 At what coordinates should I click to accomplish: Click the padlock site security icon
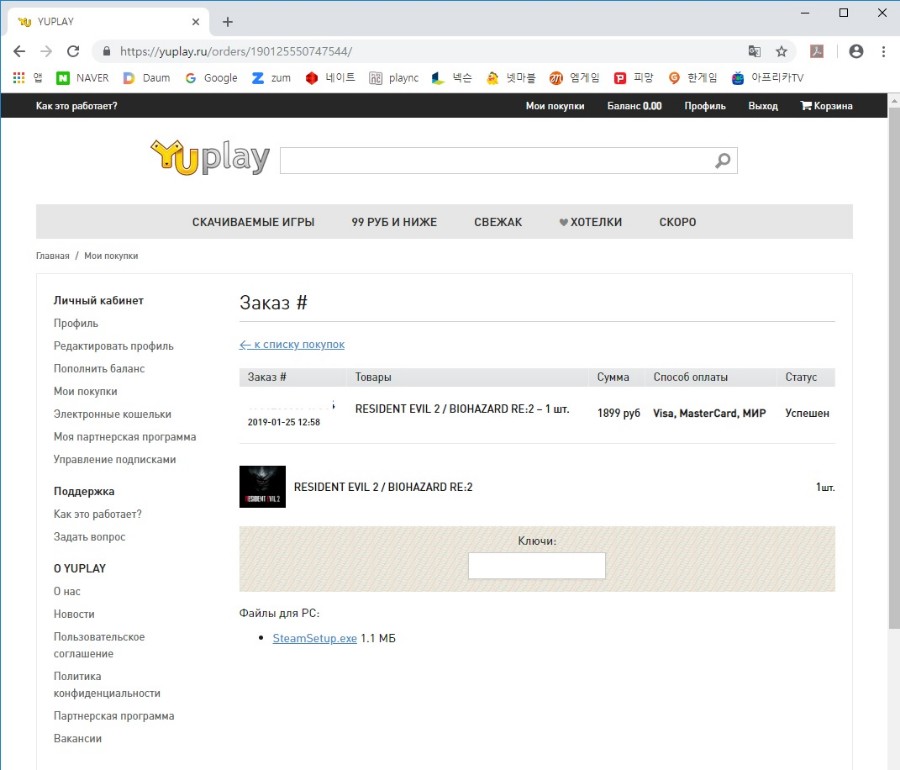[x=106, y=52]
